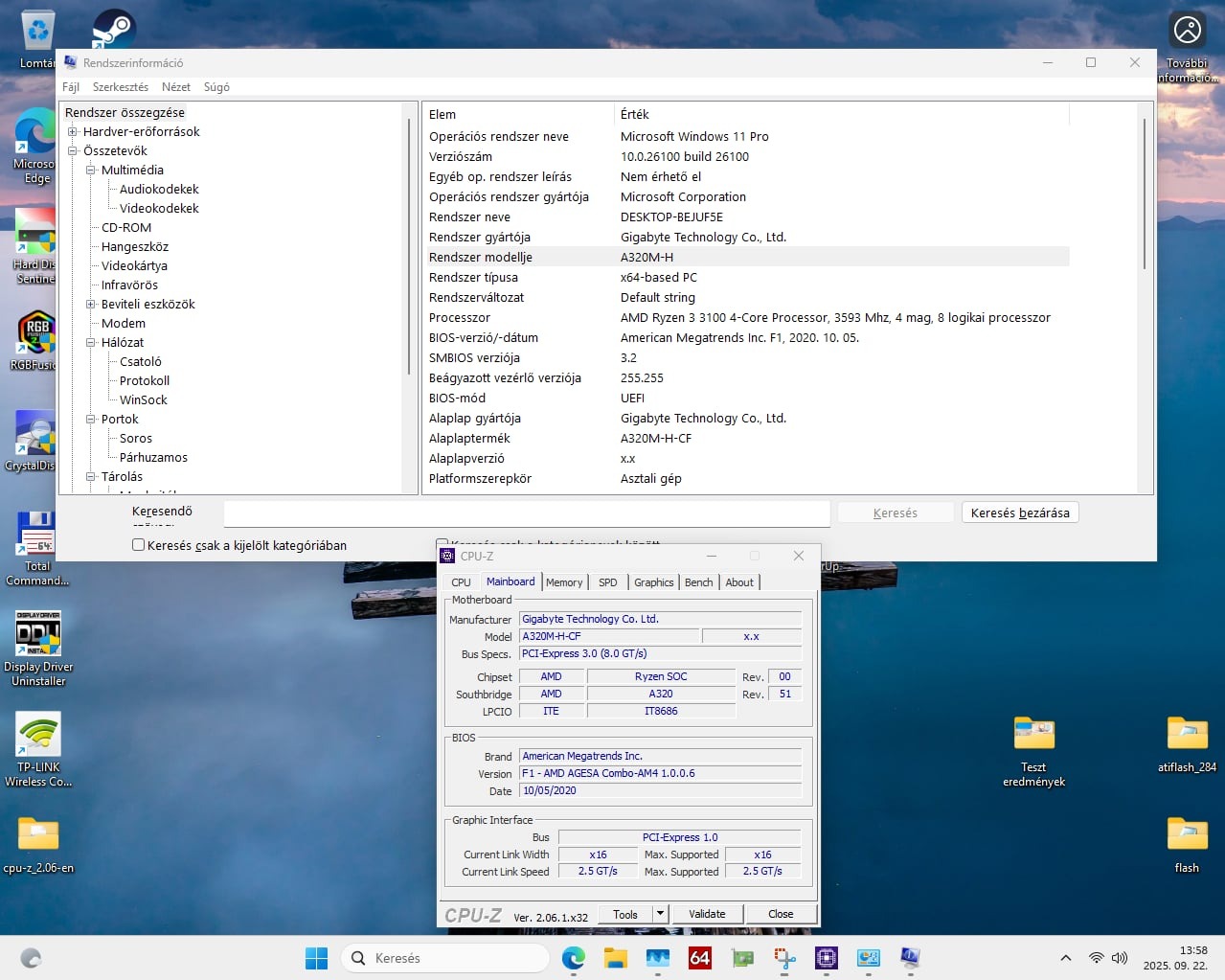Switch to System Information via its taskbar icon
Image resolution: width=1225 pixels, height=980 pixels.
coord(910,958)
